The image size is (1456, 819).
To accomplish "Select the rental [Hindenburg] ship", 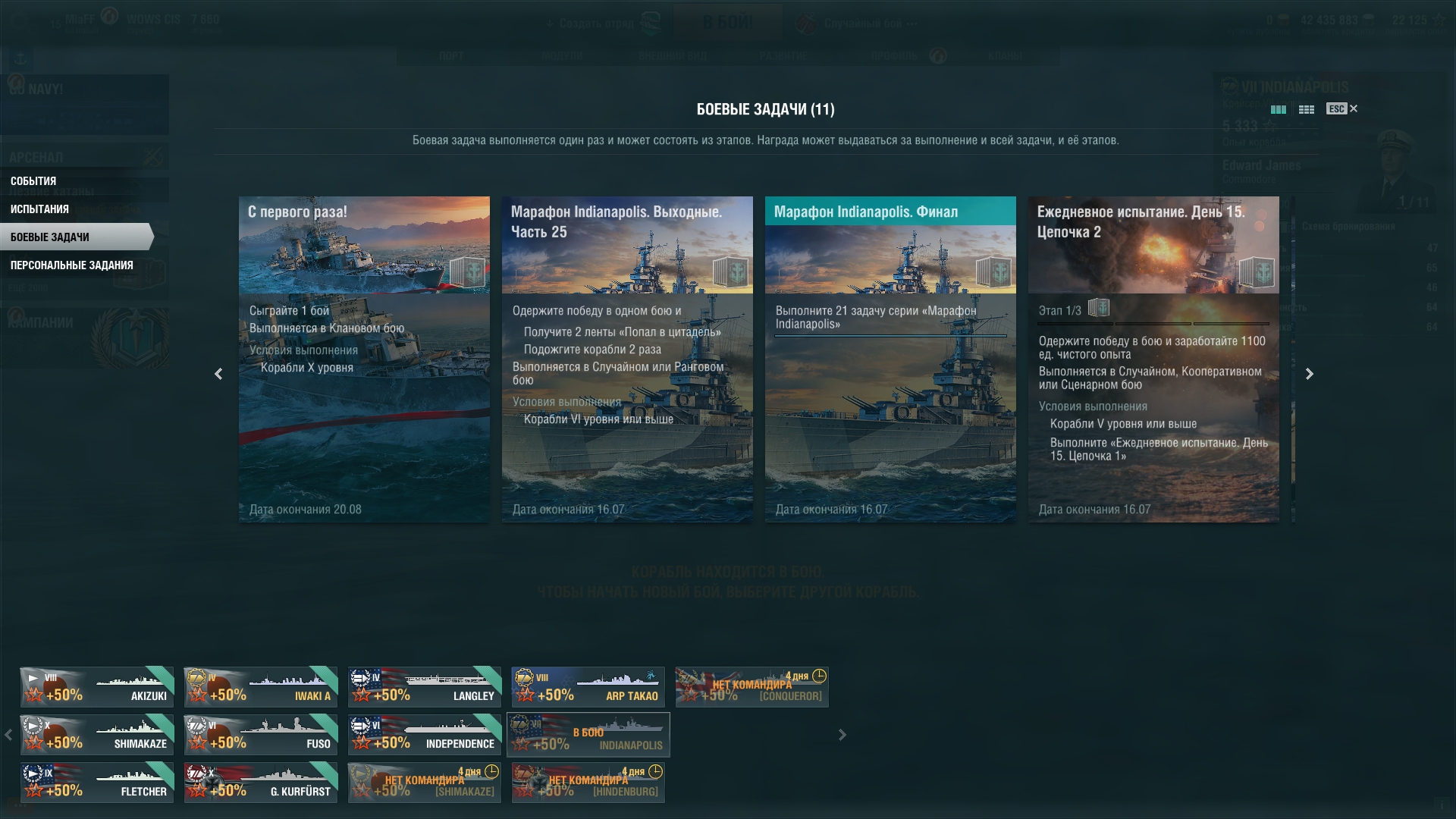I will pyautogui.click(x=588, y=783).
